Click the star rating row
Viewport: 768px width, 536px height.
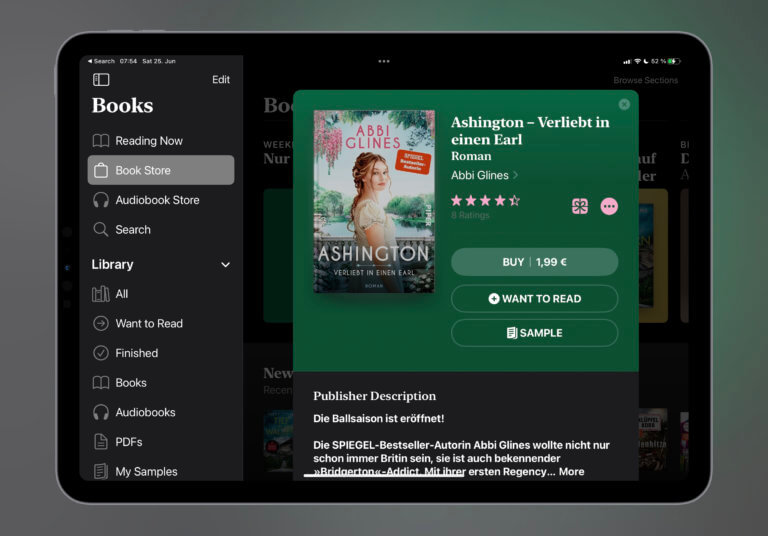tap(485, 200)
